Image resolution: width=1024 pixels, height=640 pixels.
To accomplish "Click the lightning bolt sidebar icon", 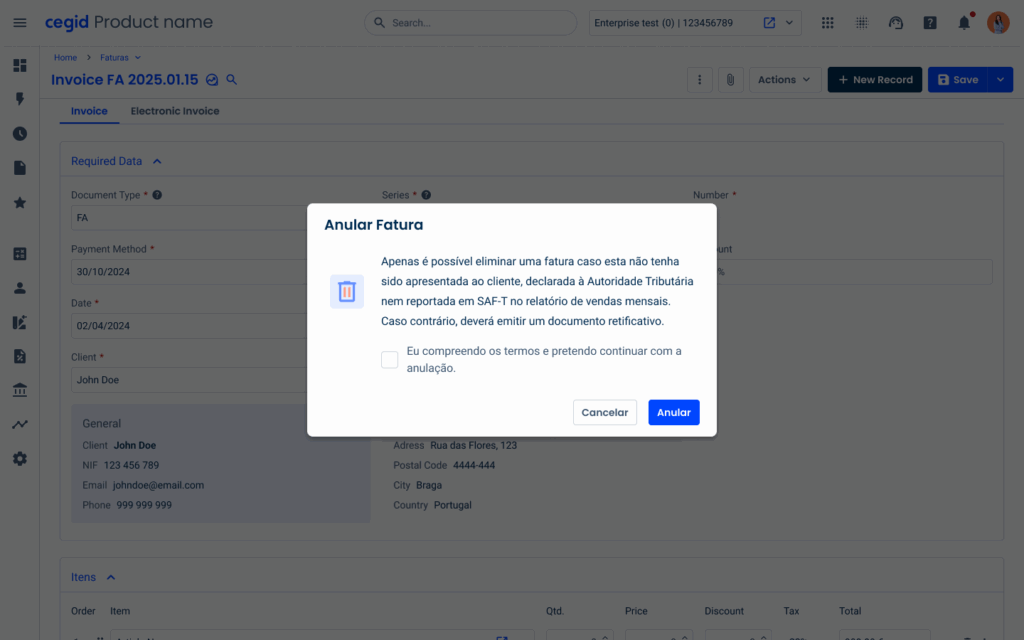I will (20, 100).
